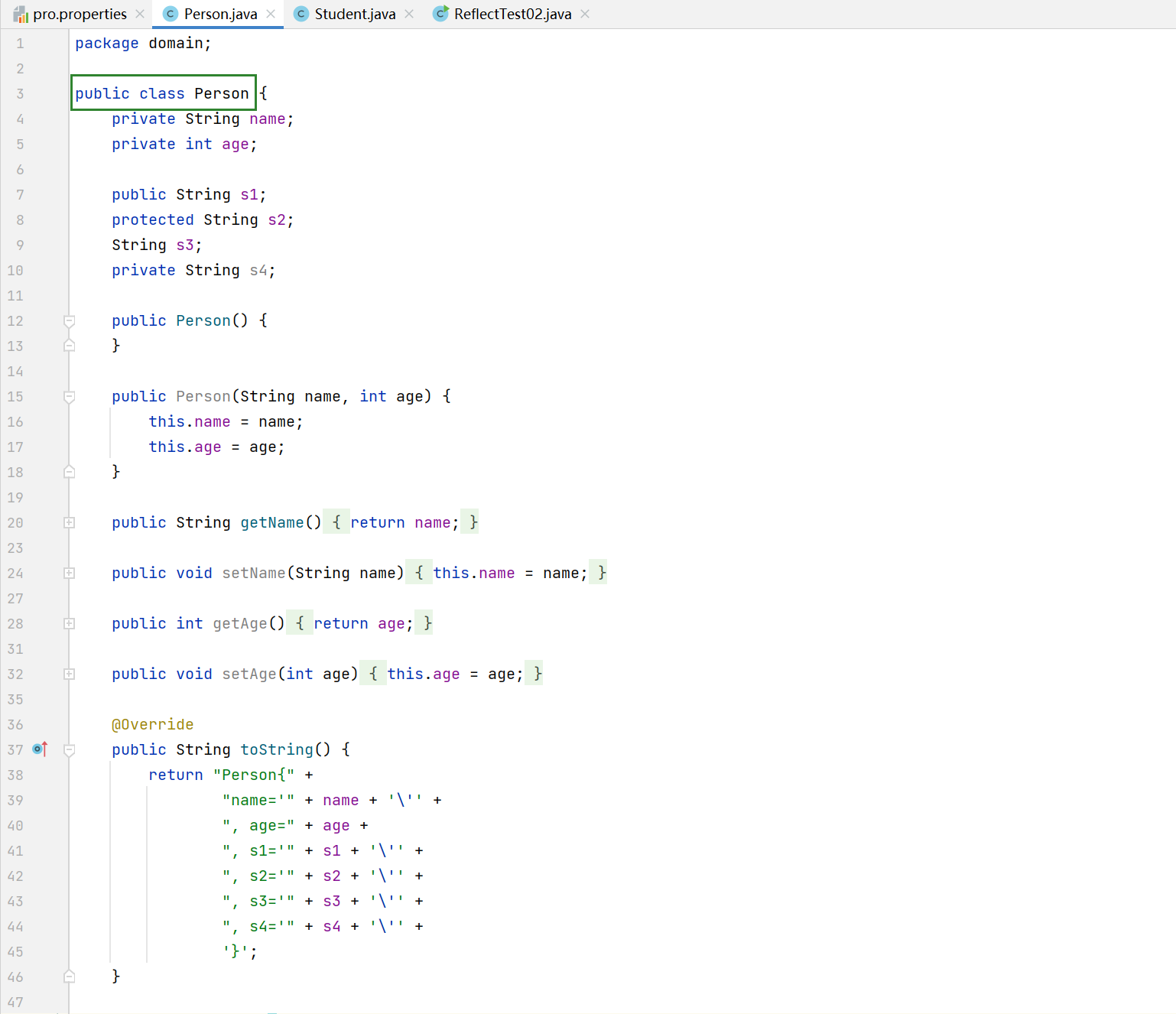Click the getAge method name
Screen dimensions: 1176x1014
[240, 624]
